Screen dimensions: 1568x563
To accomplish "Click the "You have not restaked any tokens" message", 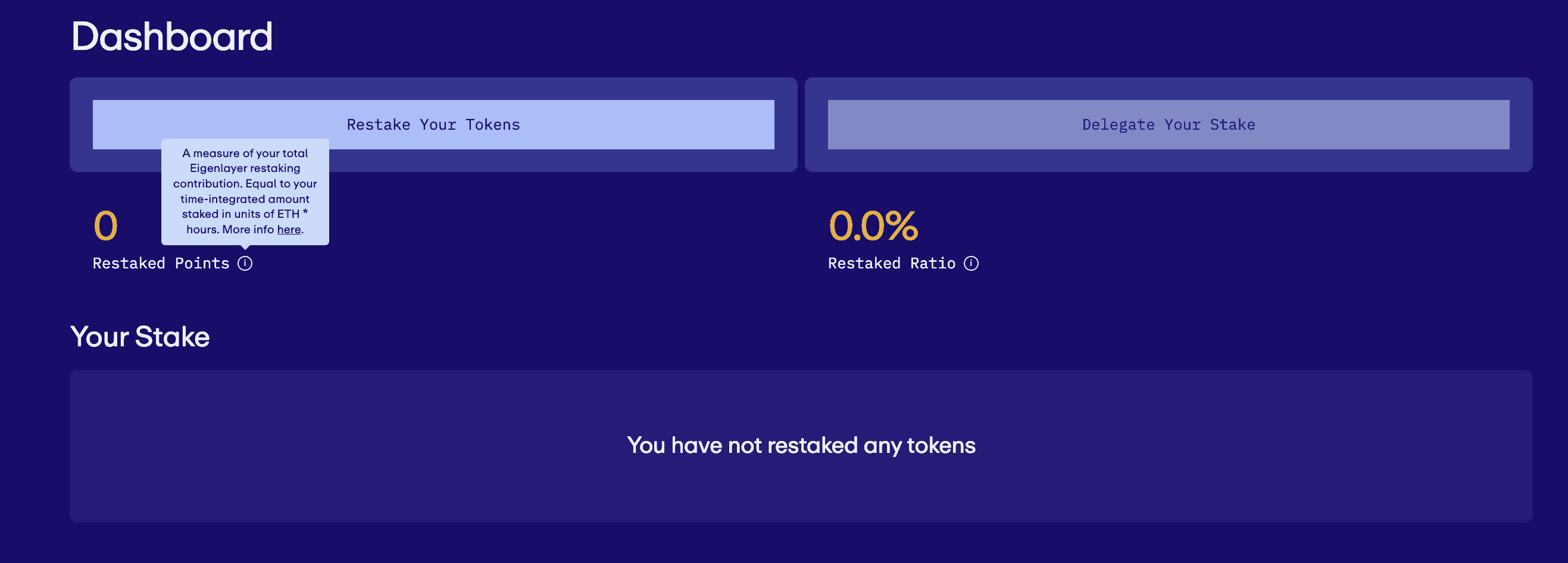I will (801, 446).
